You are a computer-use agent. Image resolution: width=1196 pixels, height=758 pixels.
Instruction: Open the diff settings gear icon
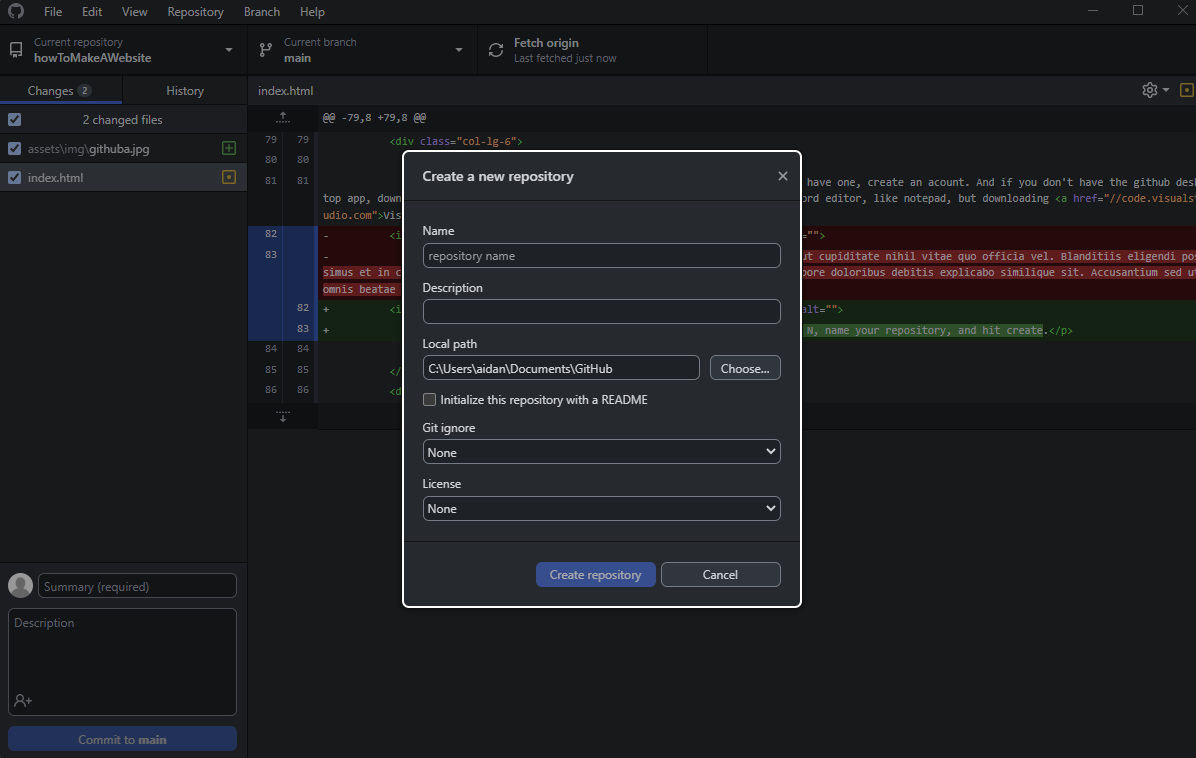point(1150,90)
